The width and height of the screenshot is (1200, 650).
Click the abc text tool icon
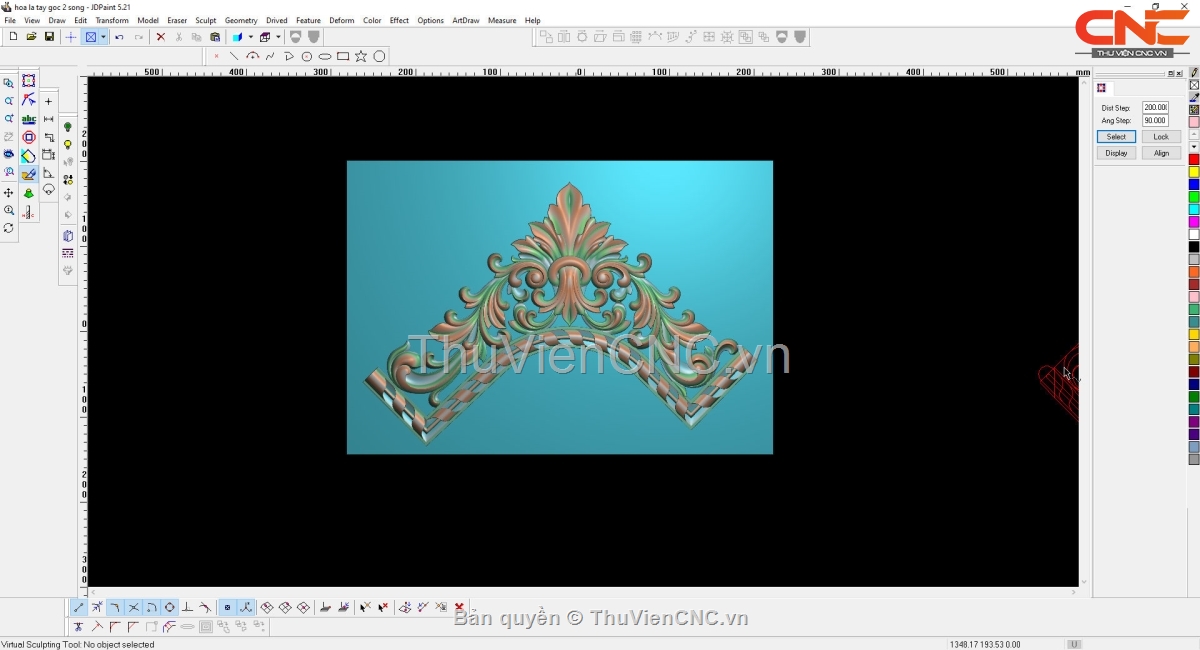(x=29, y=119)
